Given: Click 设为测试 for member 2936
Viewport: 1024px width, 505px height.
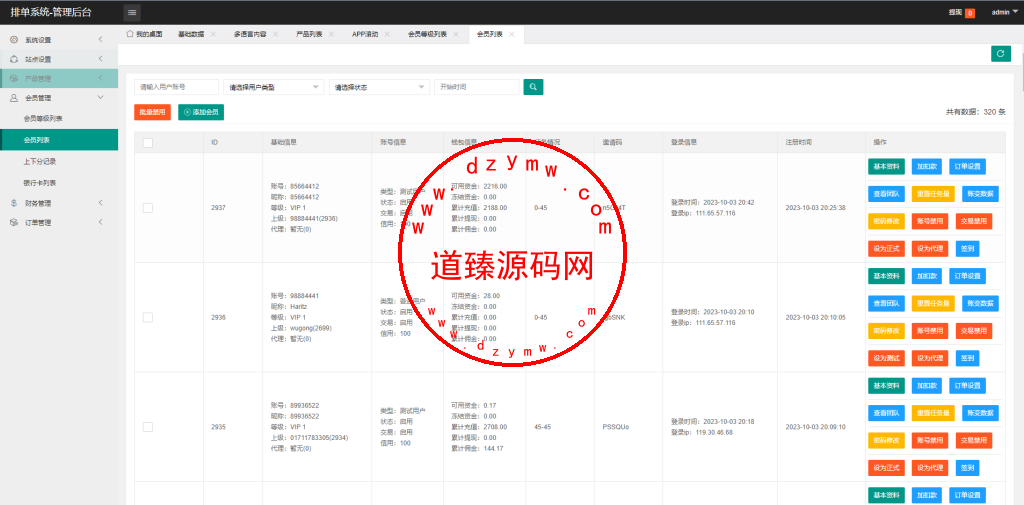Looking at the screenshot, I should tap(886, 358).
